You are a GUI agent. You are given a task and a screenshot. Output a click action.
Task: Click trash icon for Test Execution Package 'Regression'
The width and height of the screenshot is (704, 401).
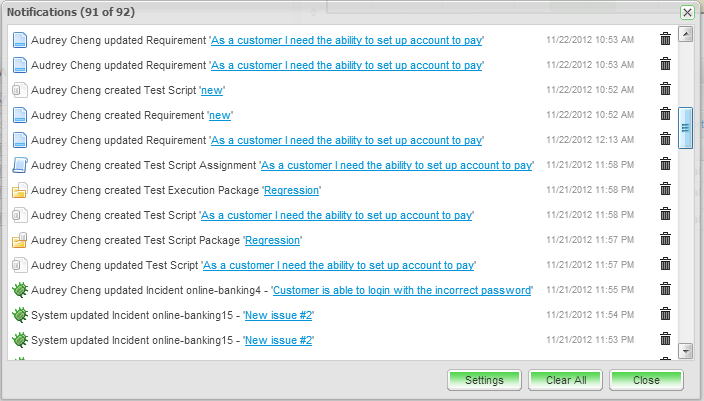(665, 189)
